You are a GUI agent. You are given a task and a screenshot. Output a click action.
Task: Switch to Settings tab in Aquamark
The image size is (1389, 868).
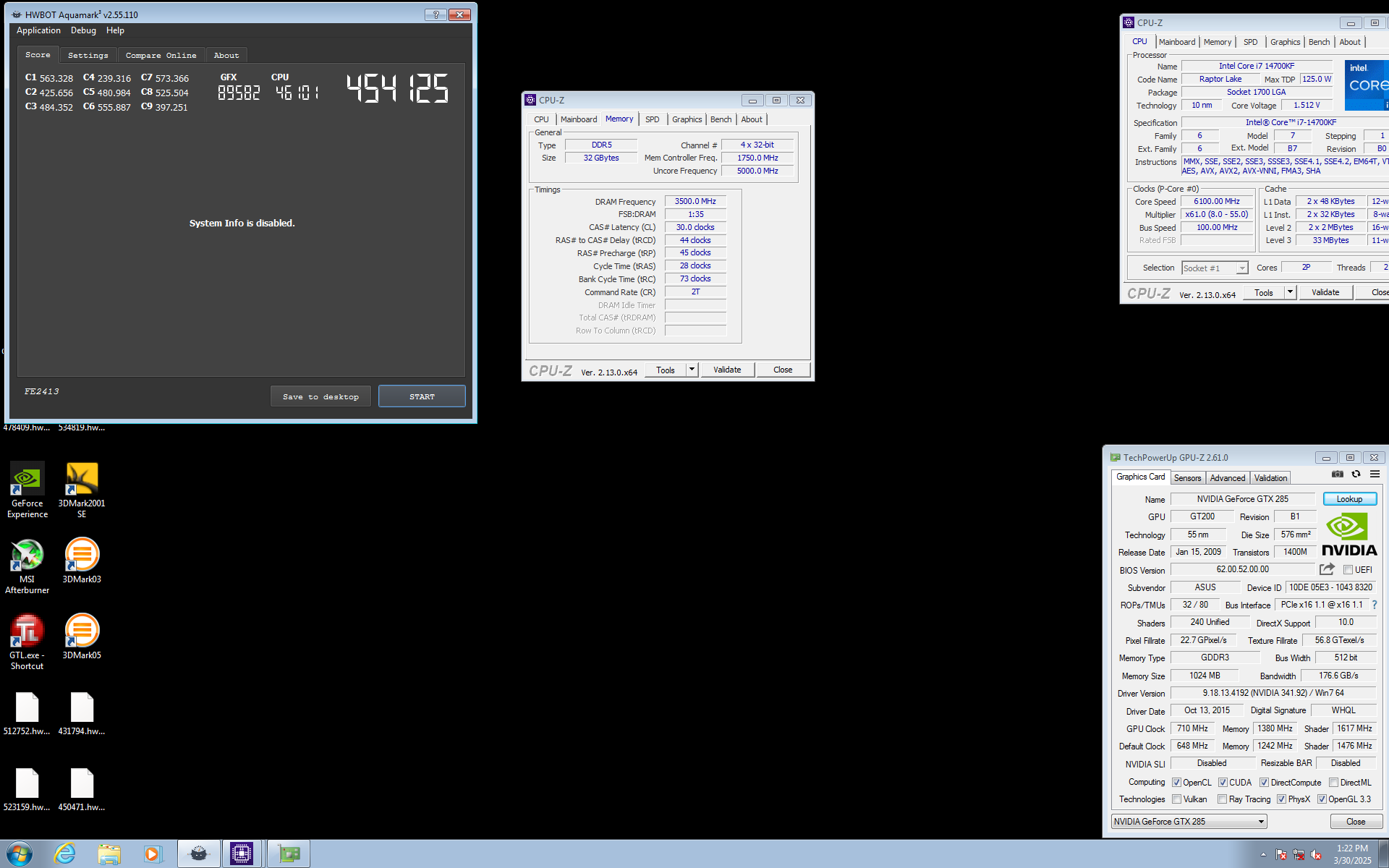tap(88, 56)
